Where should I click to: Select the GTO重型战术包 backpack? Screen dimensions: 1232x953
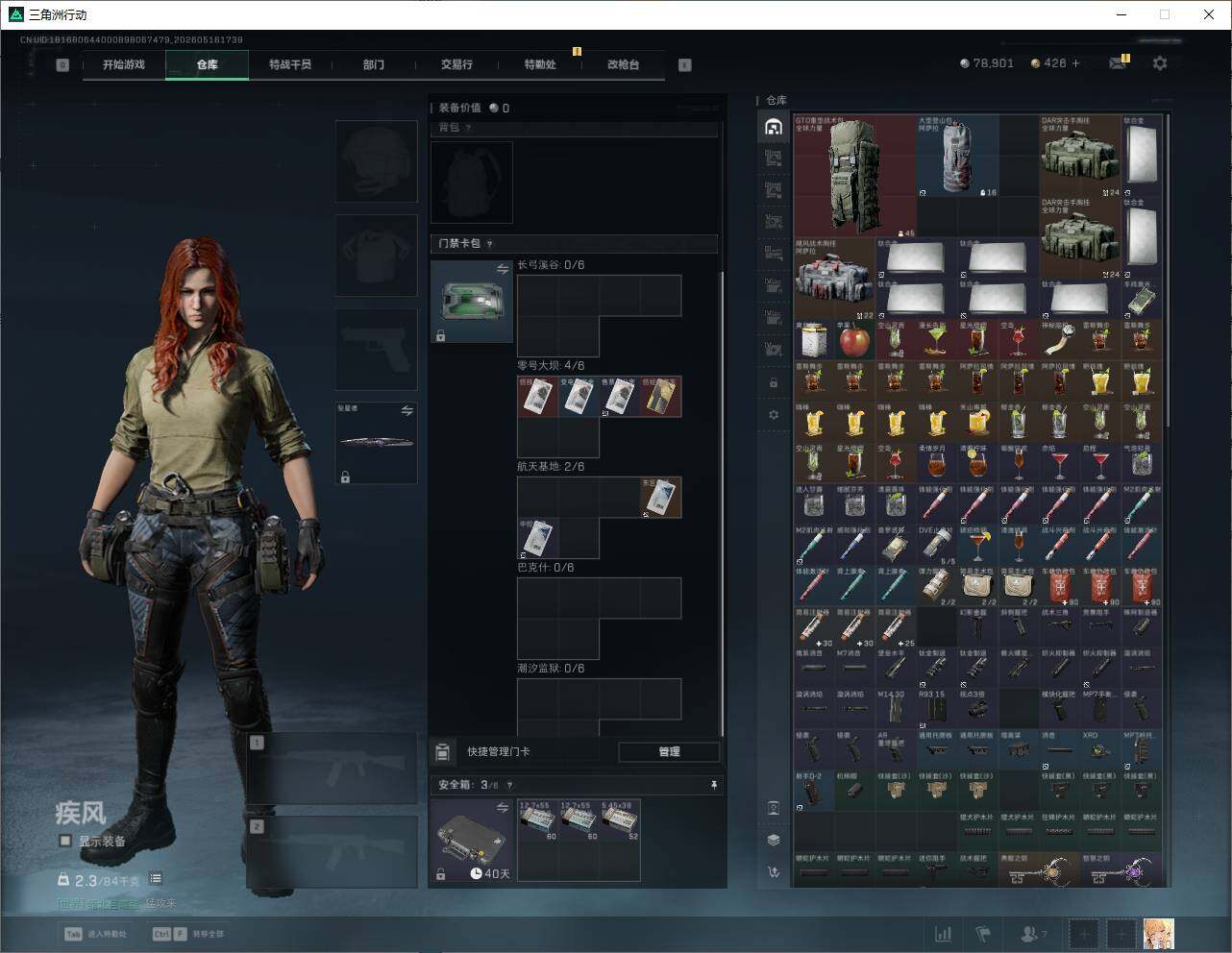854,177
